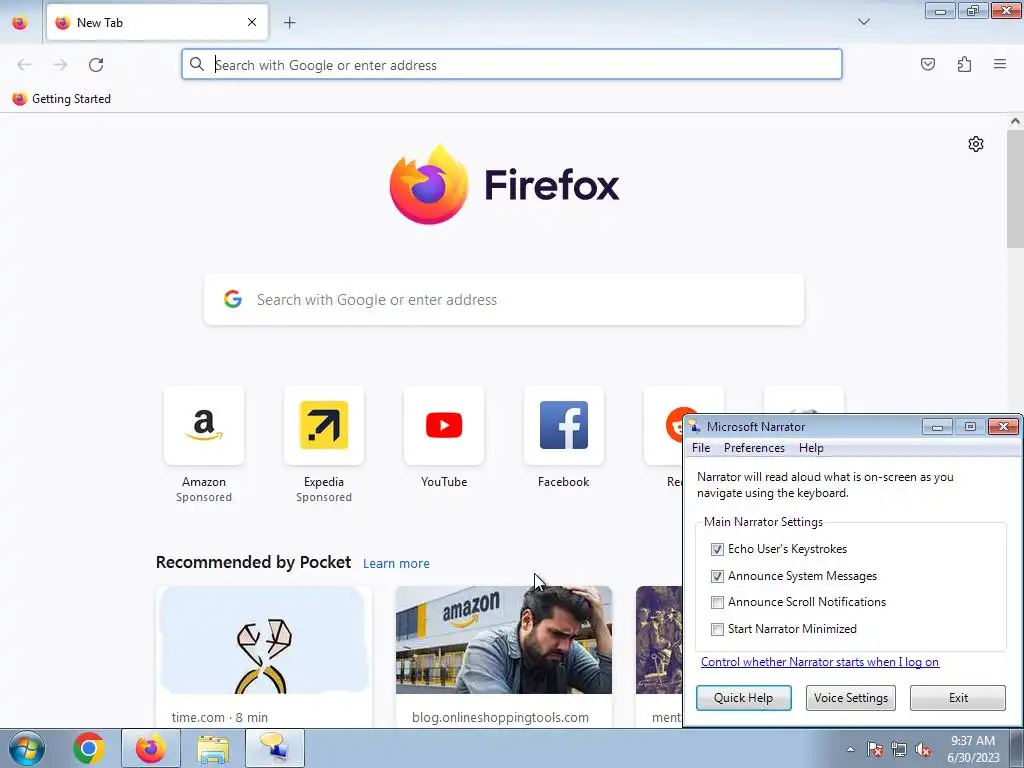Click the Quick Help button

743,697
